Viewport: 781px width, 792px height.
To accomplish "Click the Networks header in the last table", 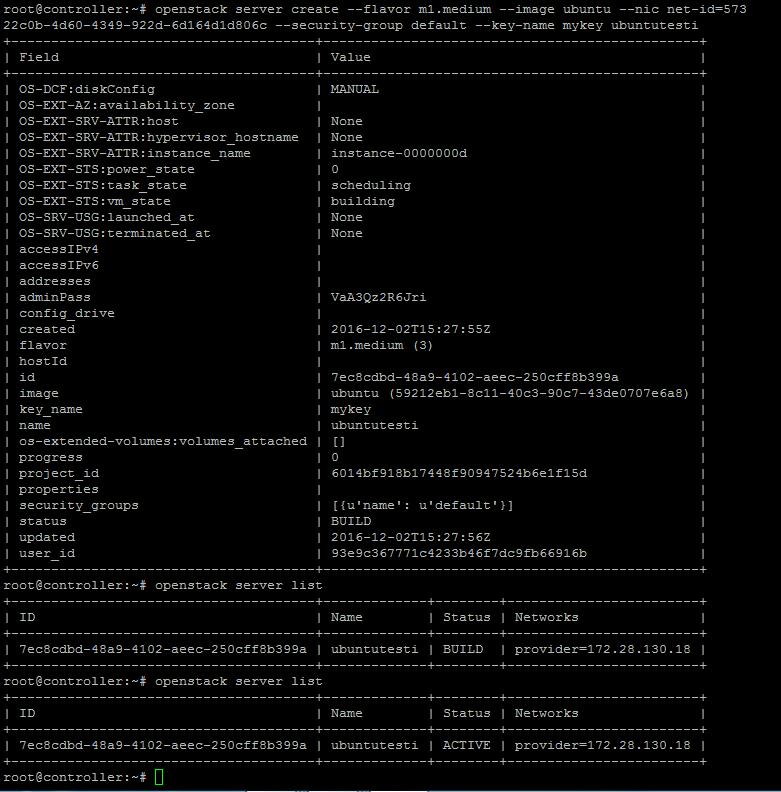I will click(547, 713).
